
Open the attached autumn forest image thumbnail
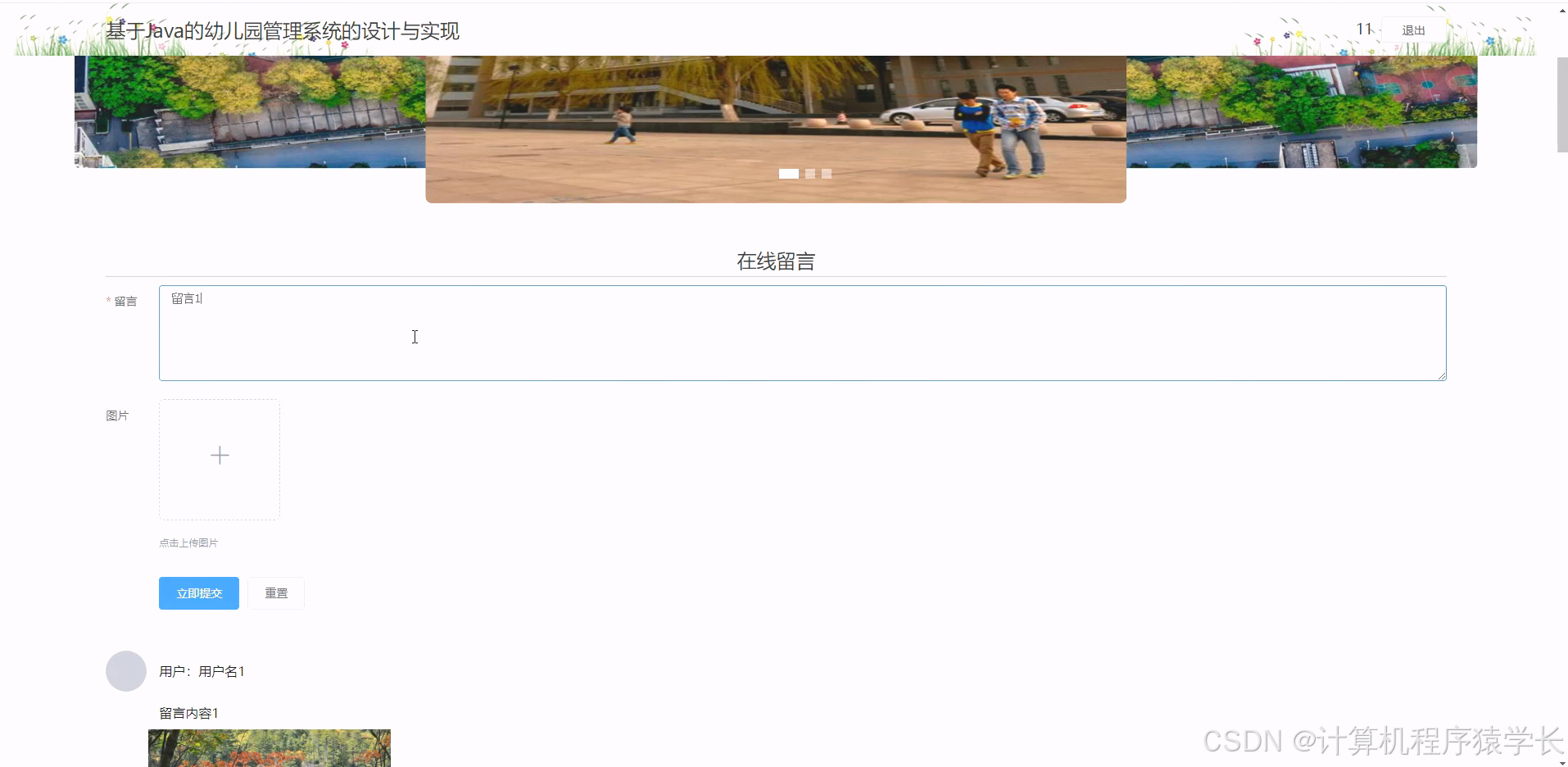pos(269,748)
